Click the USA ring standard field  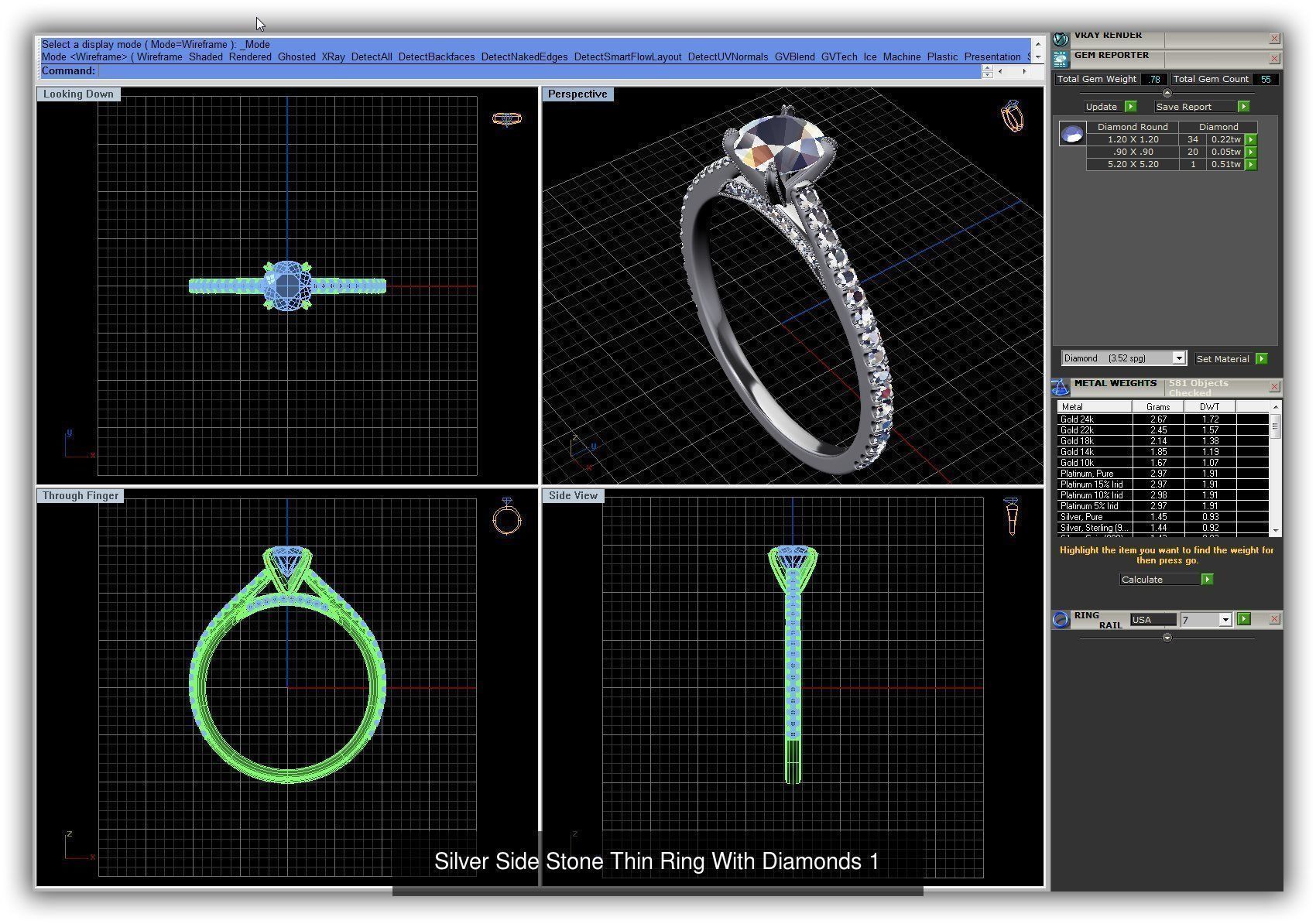coord(1153,619)
